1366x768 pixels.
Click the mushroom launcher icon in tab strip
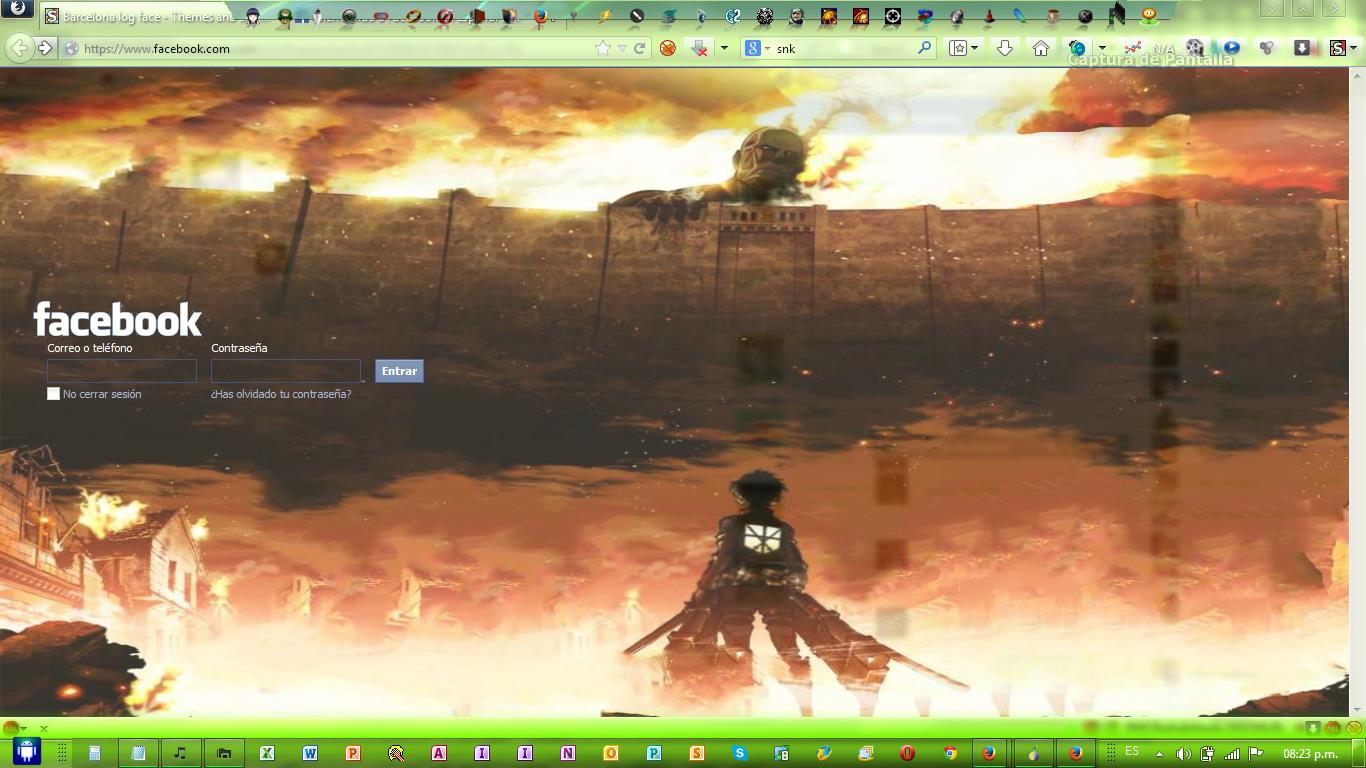pos(285,16)
